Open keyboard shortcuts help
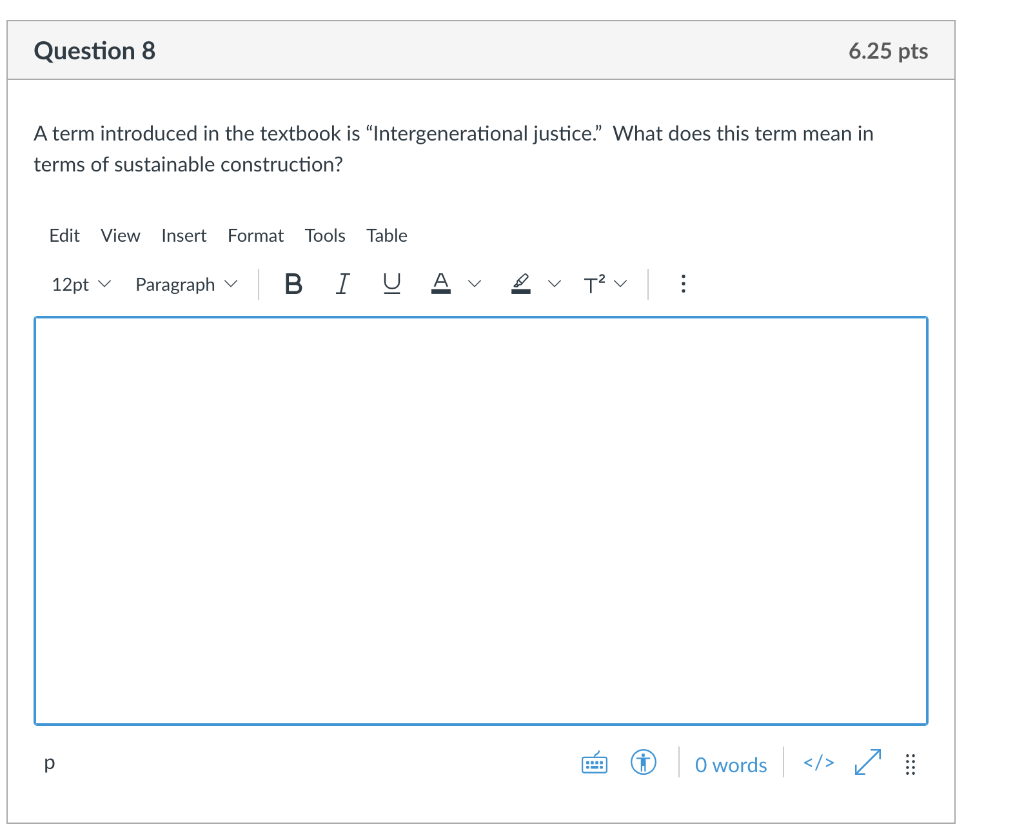The height and width of the screenshot is (838, 1024). (x=594, y=763)
